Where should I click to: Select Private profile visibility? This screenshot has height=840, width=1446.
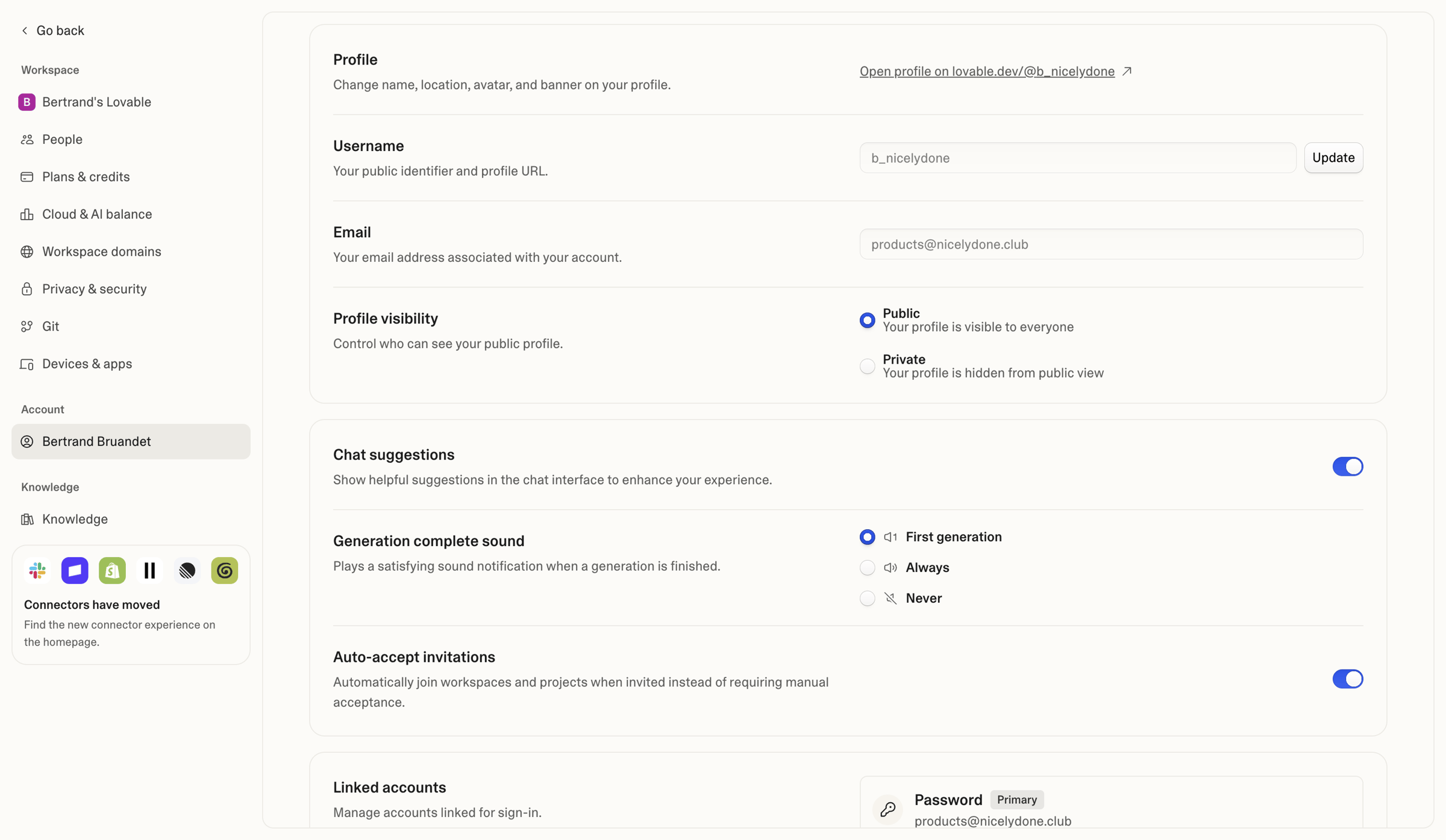[x=867, y=366]
